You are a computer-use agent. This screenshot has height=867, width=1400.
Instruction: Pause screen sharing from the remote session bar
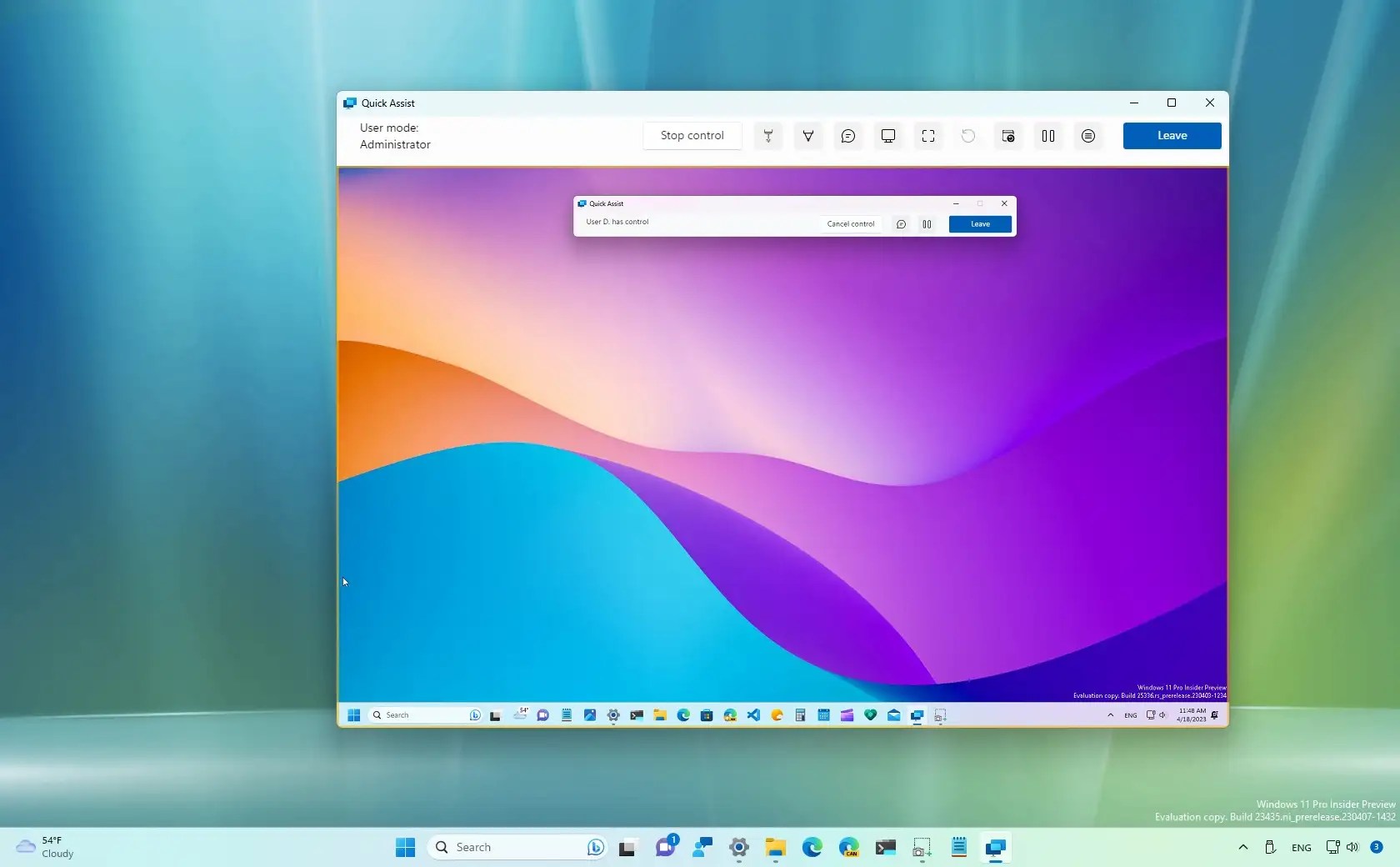tap(927, 224)
